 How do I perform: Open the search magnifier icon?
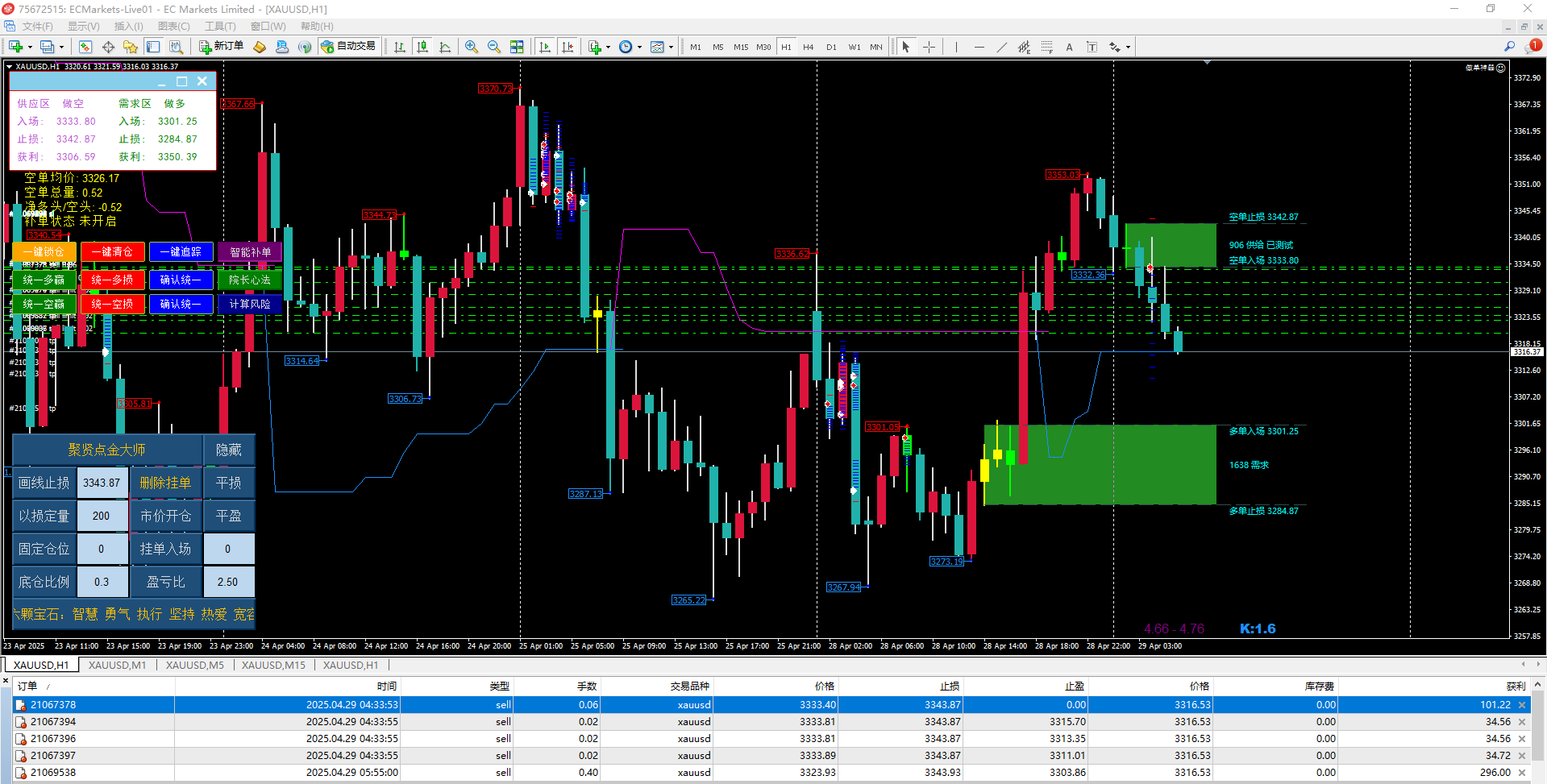1509,47
